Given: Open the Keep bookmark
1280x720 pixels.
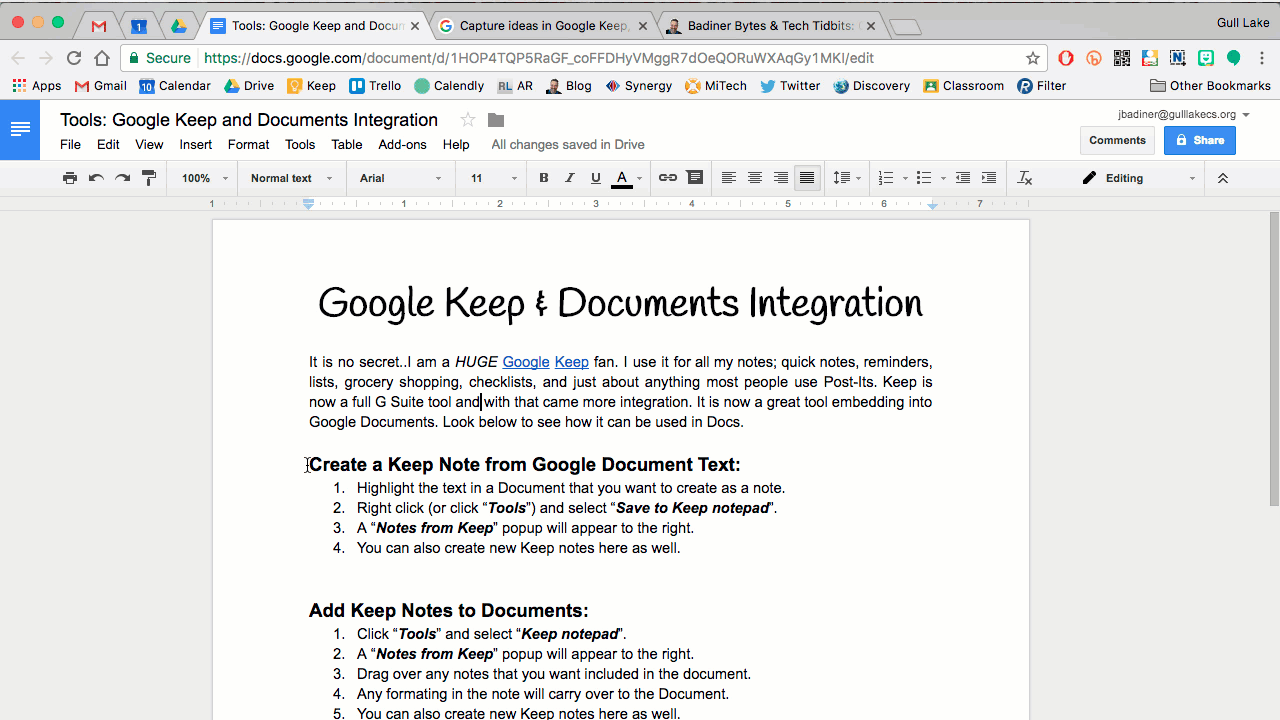Looking at the screenshot, I should 311,86.
